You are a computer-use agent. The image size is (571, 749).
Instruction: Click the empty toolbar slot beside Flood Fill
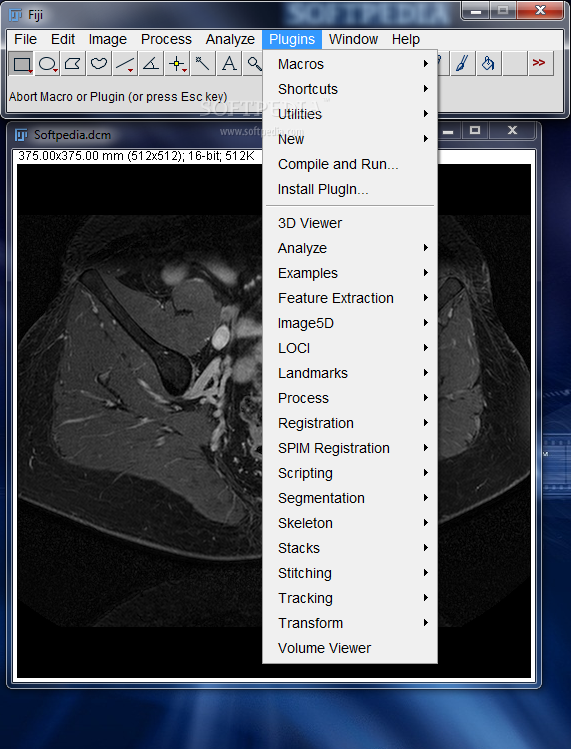tap(514, 64)
